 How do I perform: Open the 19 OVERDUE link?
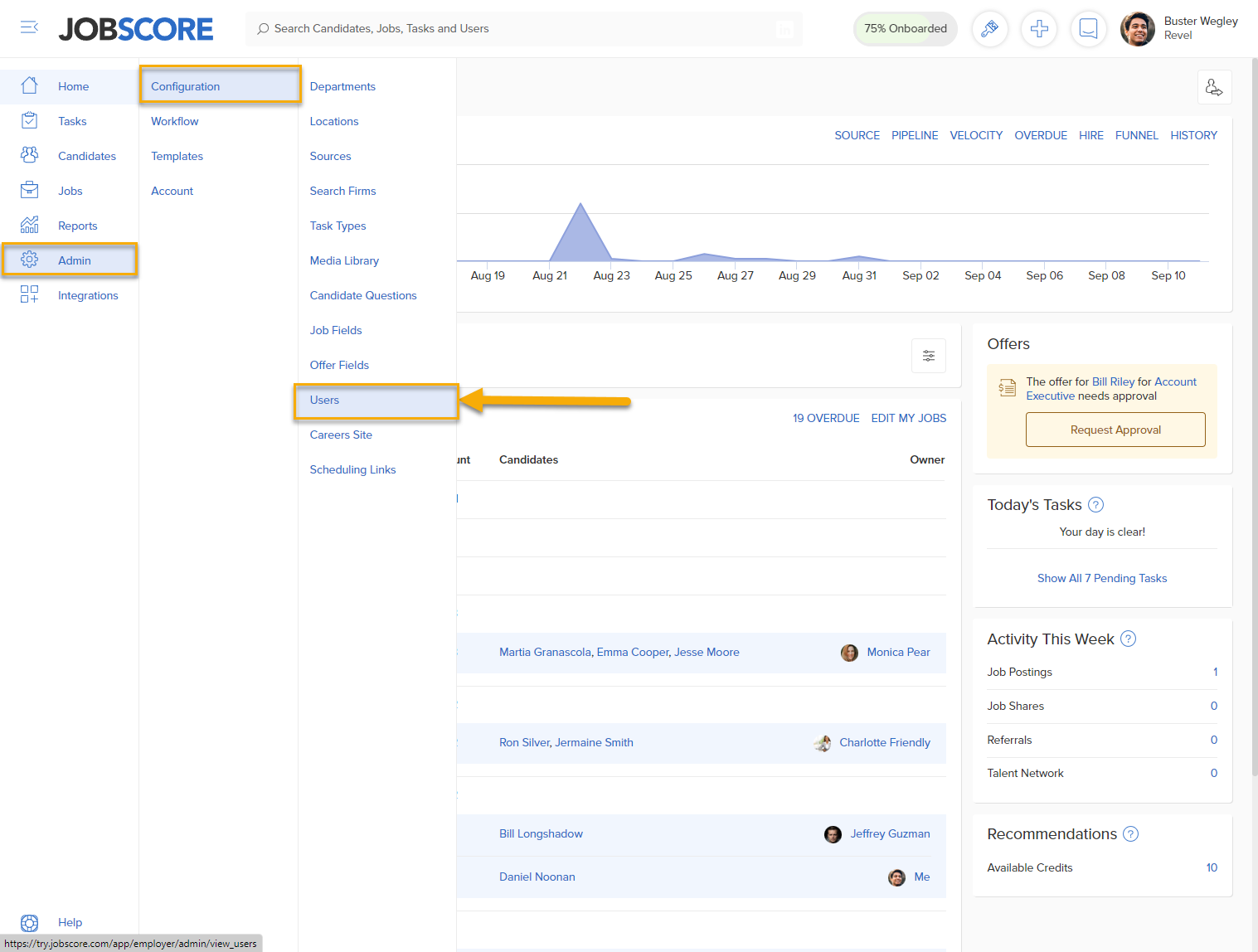pyautogui.click(x=826, y=418)
